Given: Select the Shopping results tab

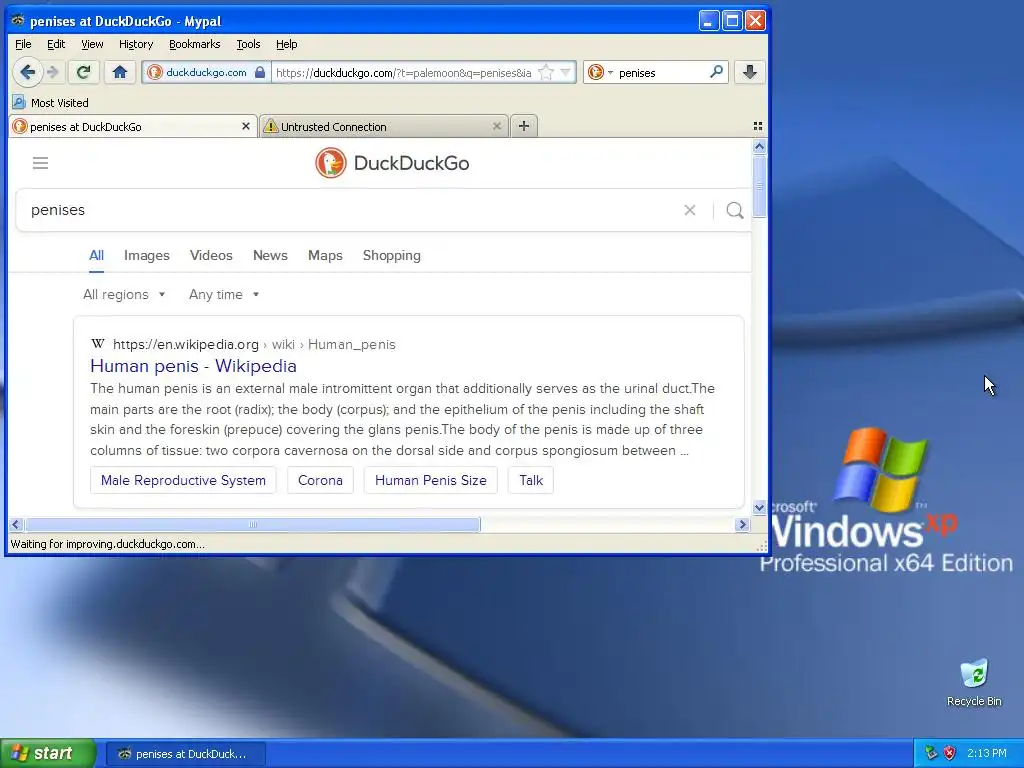Looking at the screenshot, I should coord(392,255).
